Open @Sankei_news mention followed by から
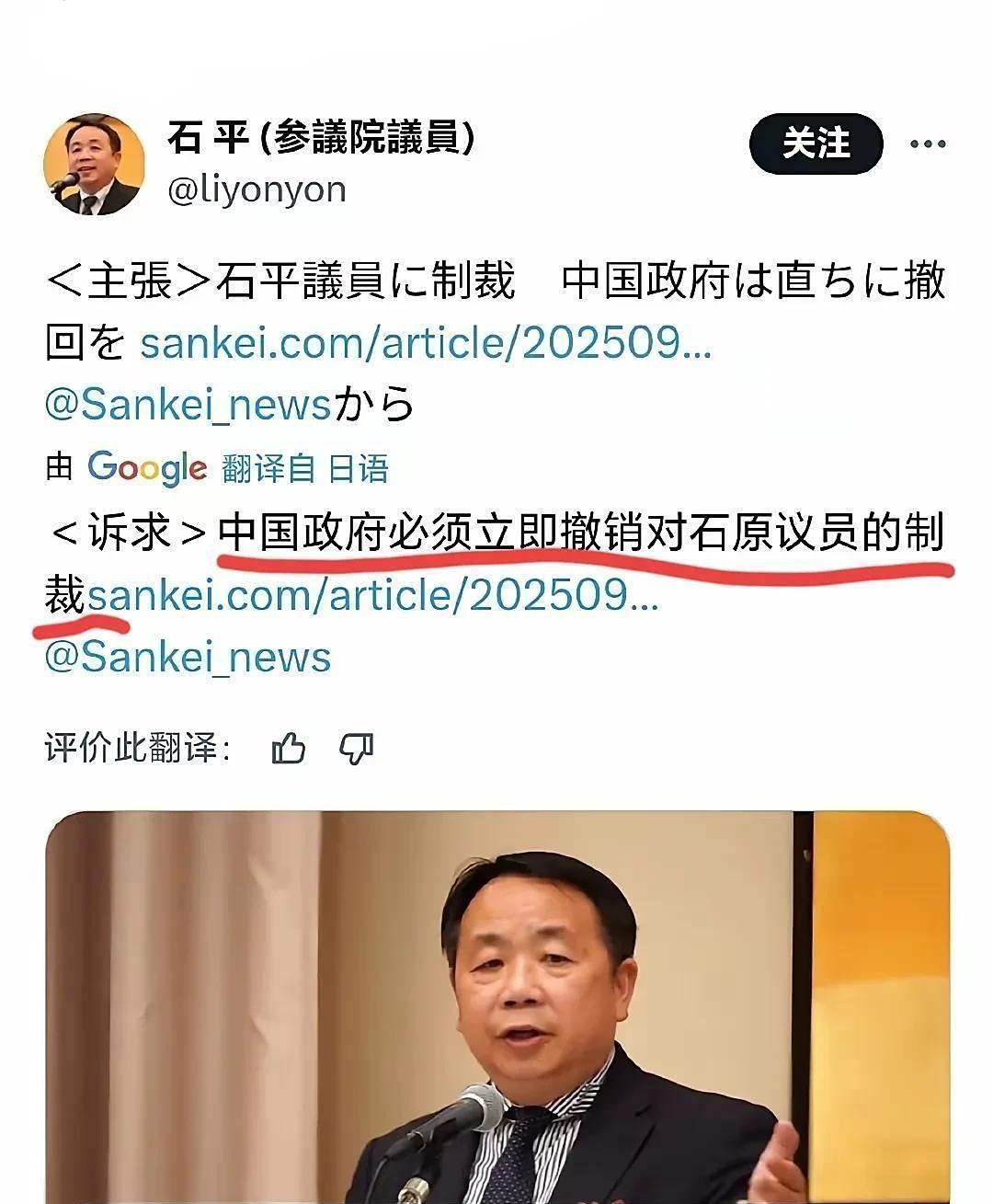The width and height of the screenshot is (993, 1204). click(x=188, y=405)
